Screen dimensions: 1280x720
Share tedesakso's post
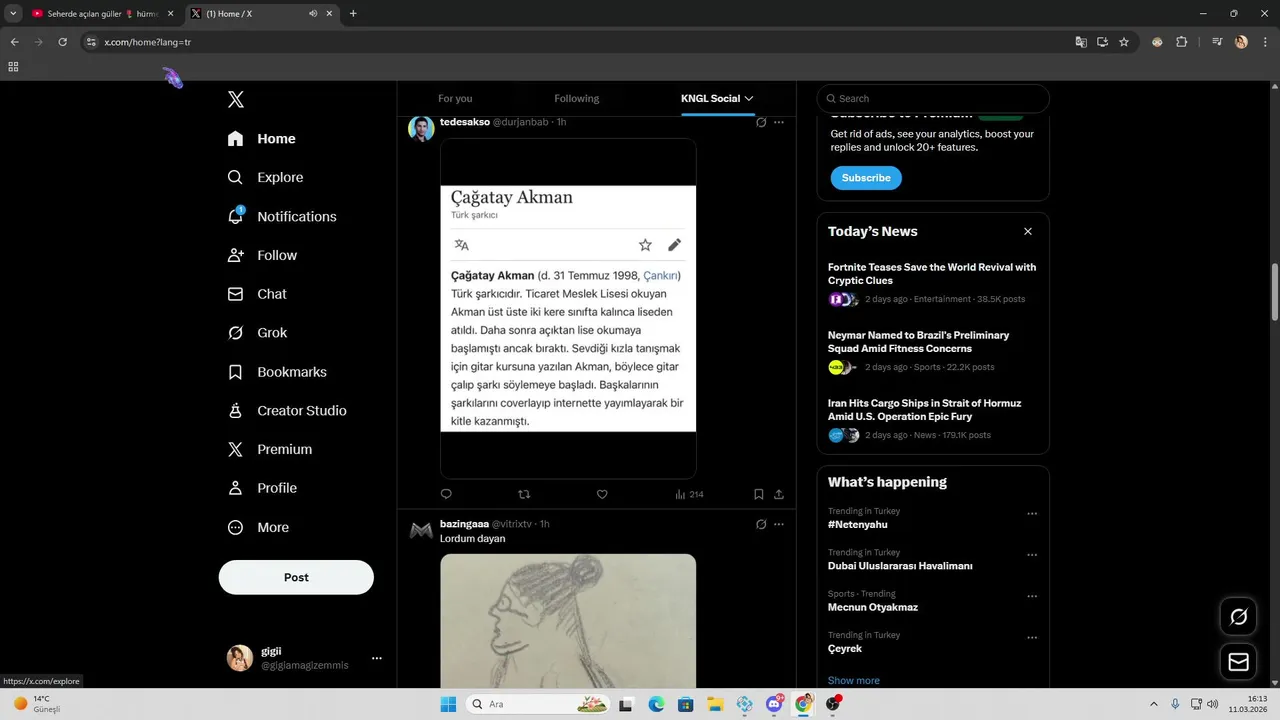pos(779,494)
